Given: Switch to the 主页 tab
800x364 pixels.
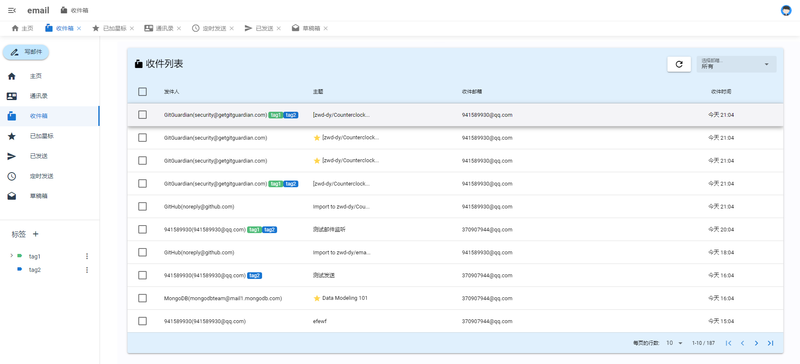Looking at the screenshot, I should coord(22,29).
